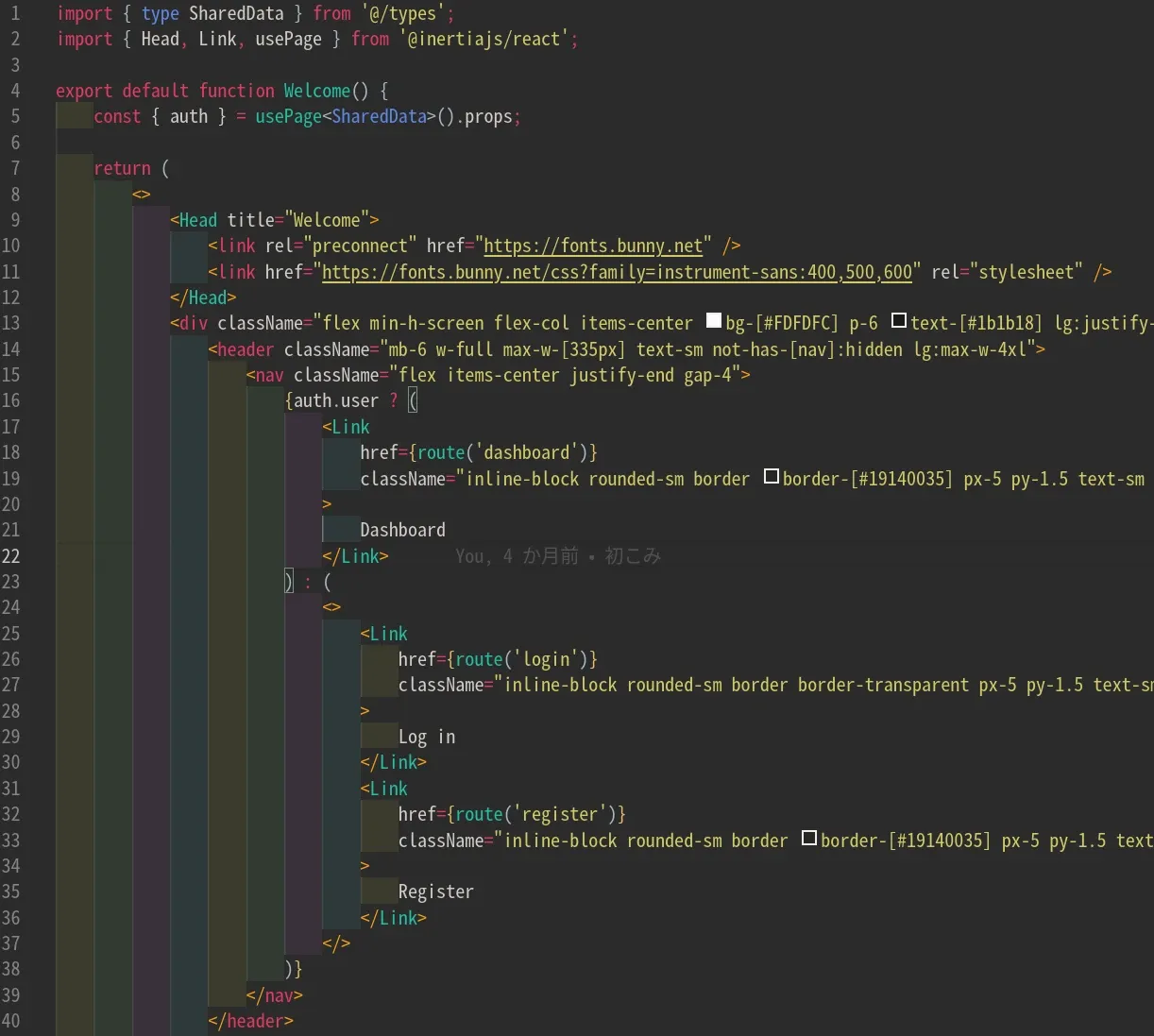The width and height of the screenshot is (1154, 1036).
Task: Click line number 13 in the gutter
Action: tap(11, 323)
